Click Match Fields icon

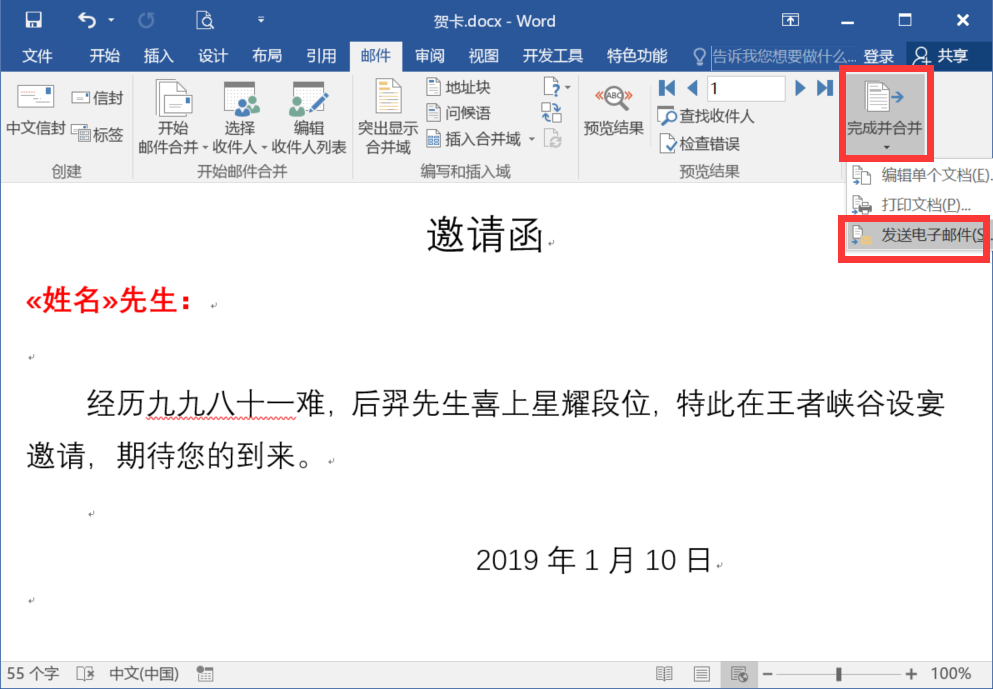552,113
